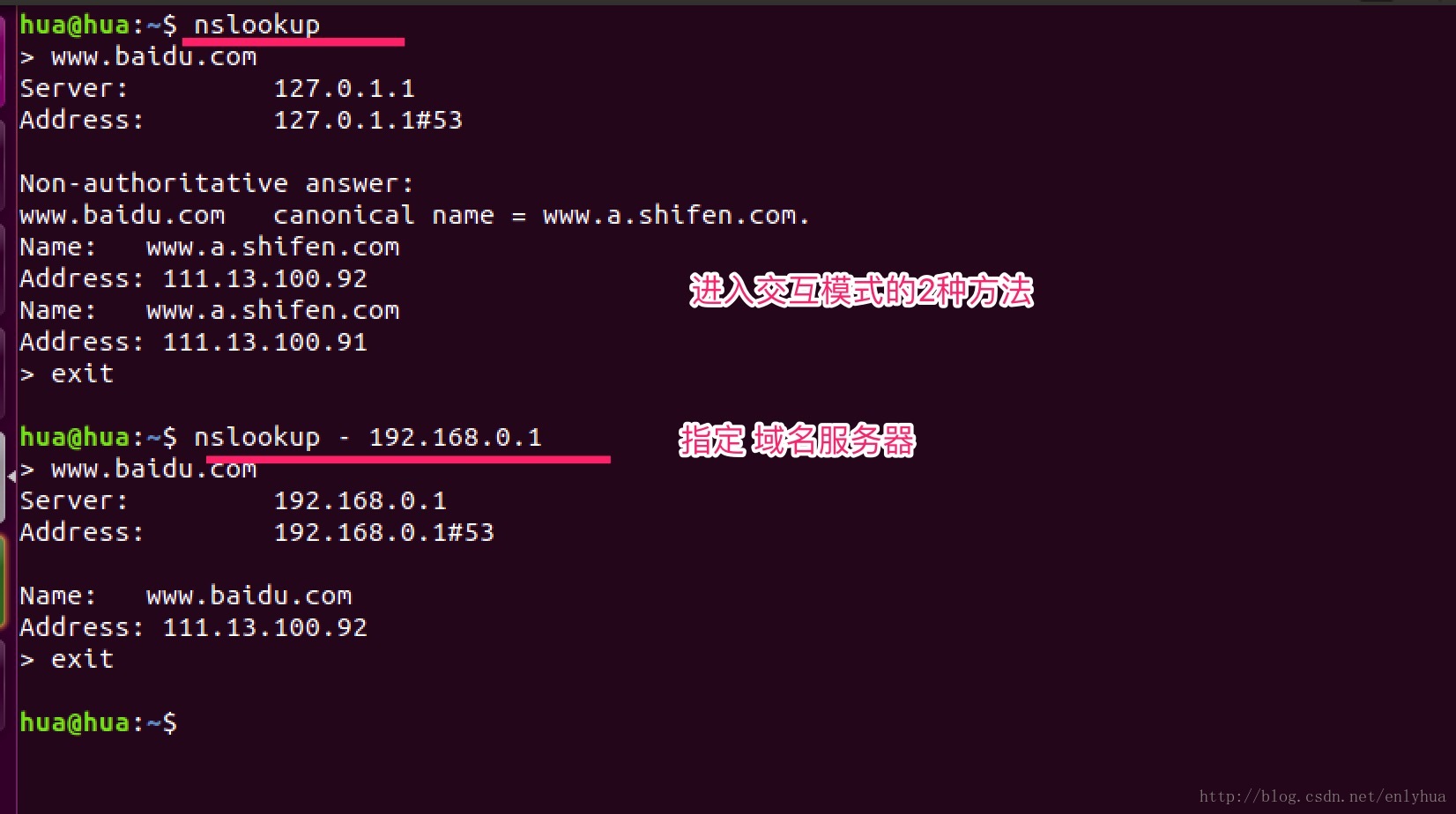Screen dimensions: 1456x814
Task: Select the "Name: www.baidu.com" result line
Action: click(186, 596)
